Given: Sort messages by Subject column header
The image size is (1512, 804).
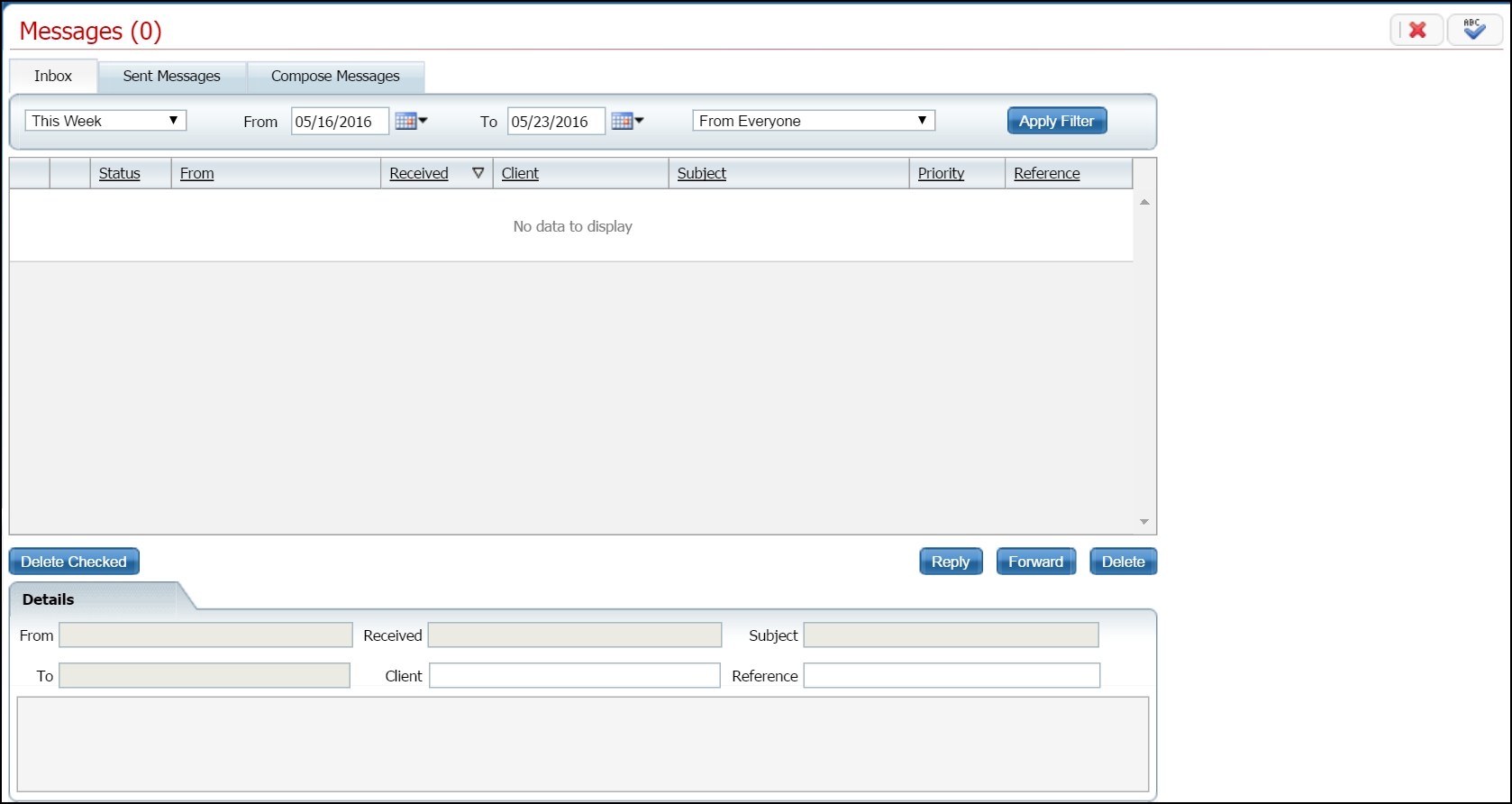Looking at the screenshot, I should coord(701,173).
